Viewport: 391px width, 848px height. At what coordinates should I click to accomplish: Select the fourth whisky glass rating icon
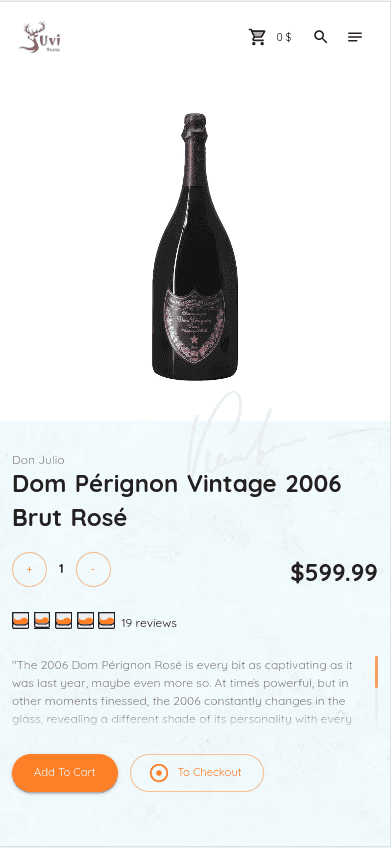85,620
